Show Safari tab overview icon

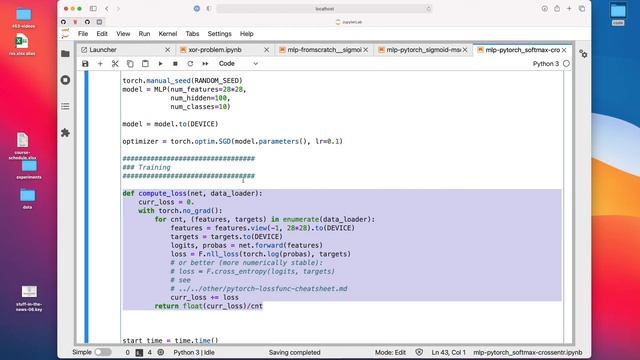582,9
